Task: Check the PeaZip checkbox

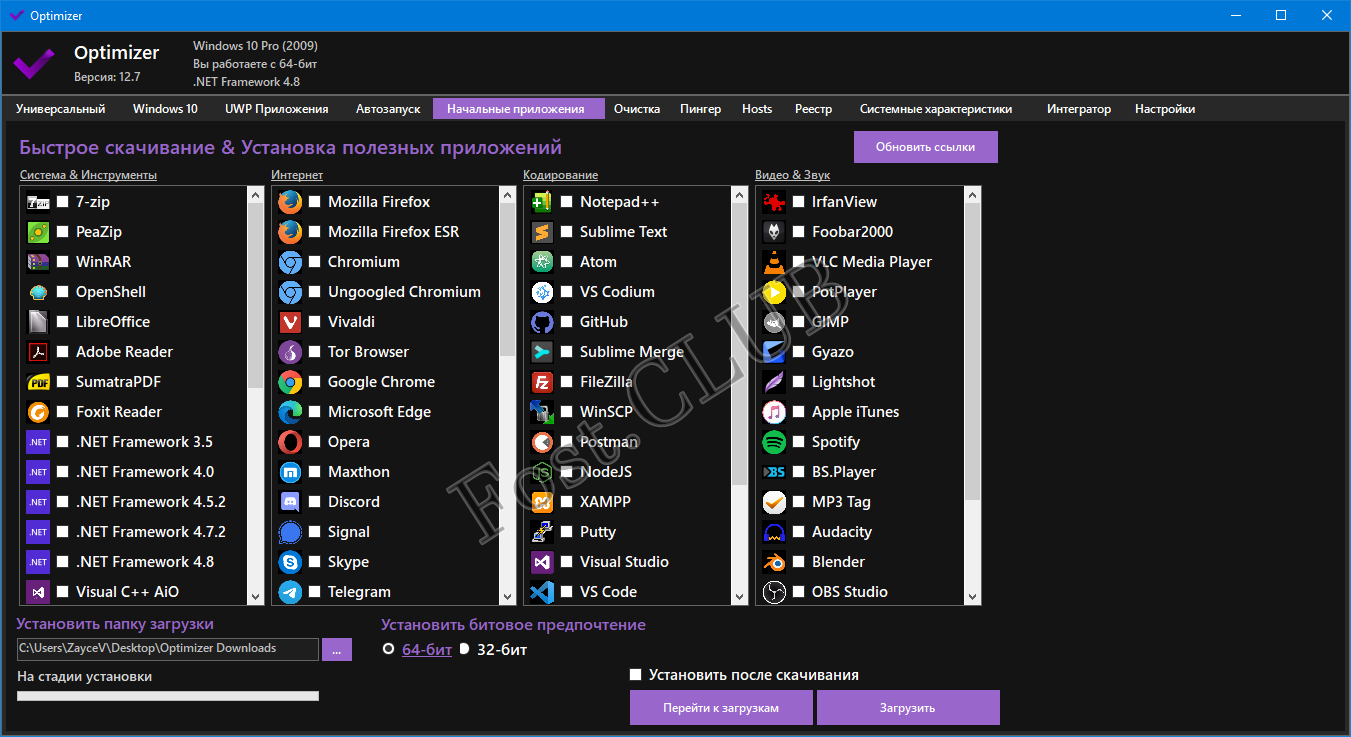Action: point(63,232)
